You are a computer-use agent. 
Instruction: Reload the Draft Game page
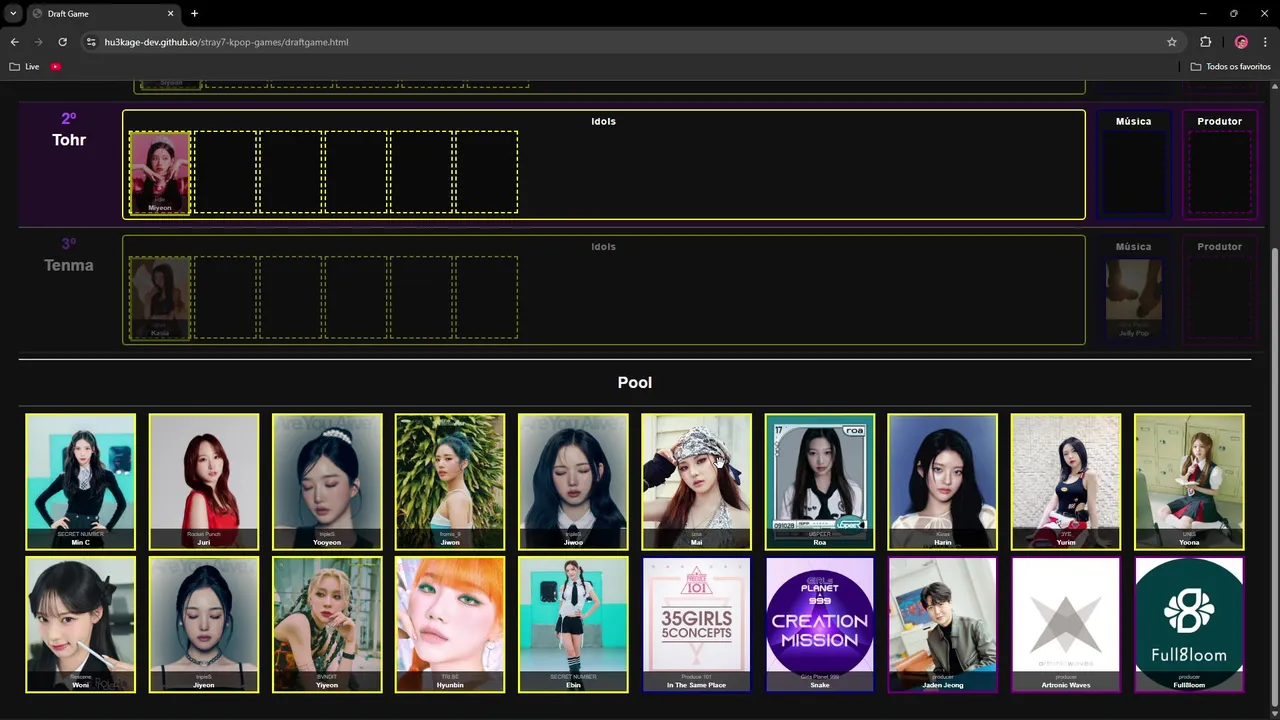pyautogui.click(x=62, y=42)
